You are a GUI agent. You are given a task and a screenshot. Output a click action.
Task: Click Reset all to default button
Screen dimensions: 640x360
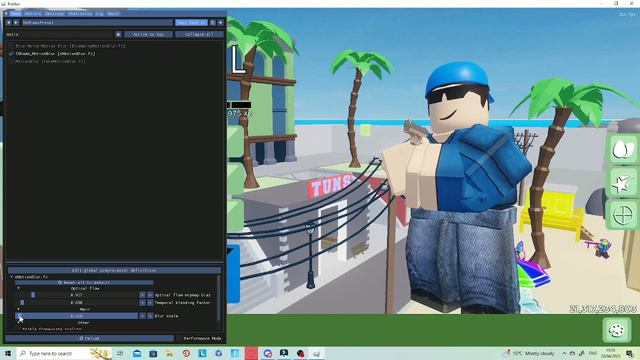click(84, 282)
